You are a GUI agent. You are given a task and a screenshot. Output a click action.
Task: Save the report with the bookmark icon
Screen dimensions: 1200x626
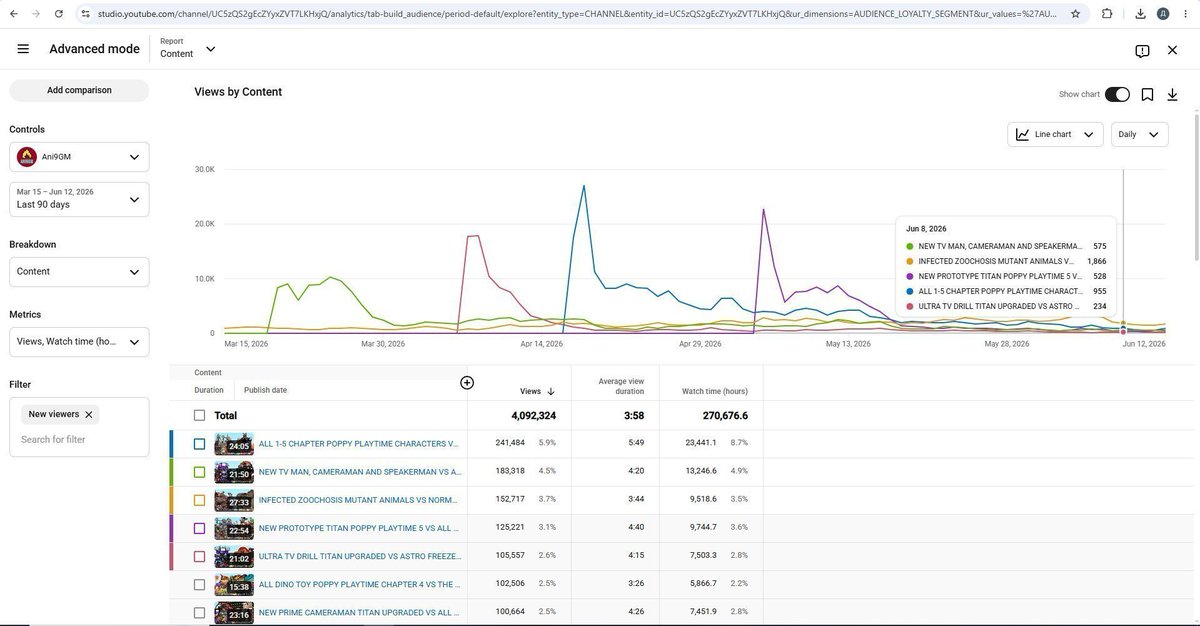tap(1147, 94)
